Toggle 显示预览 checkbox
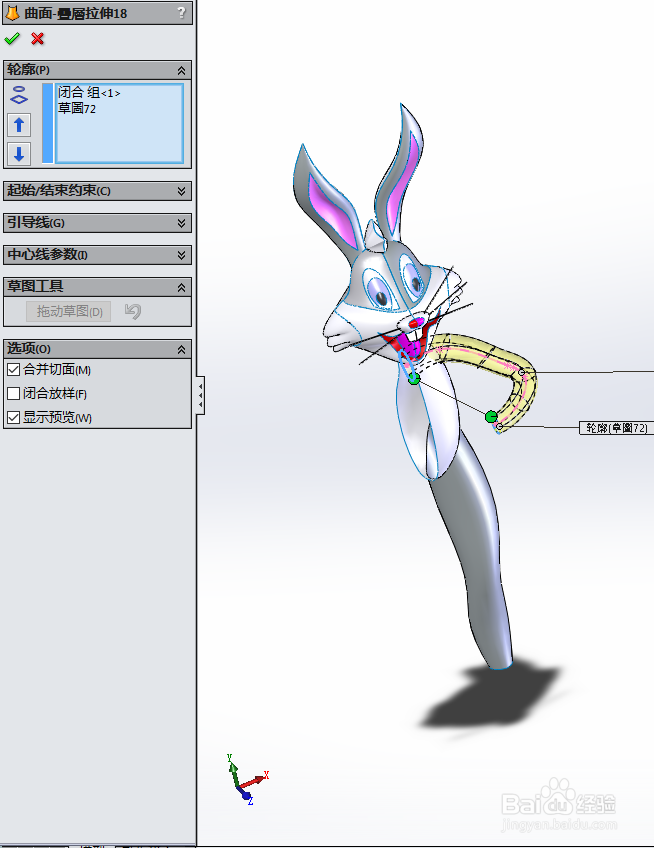The width and height of the screenshot is (654, 848). [x=14, y=418]
